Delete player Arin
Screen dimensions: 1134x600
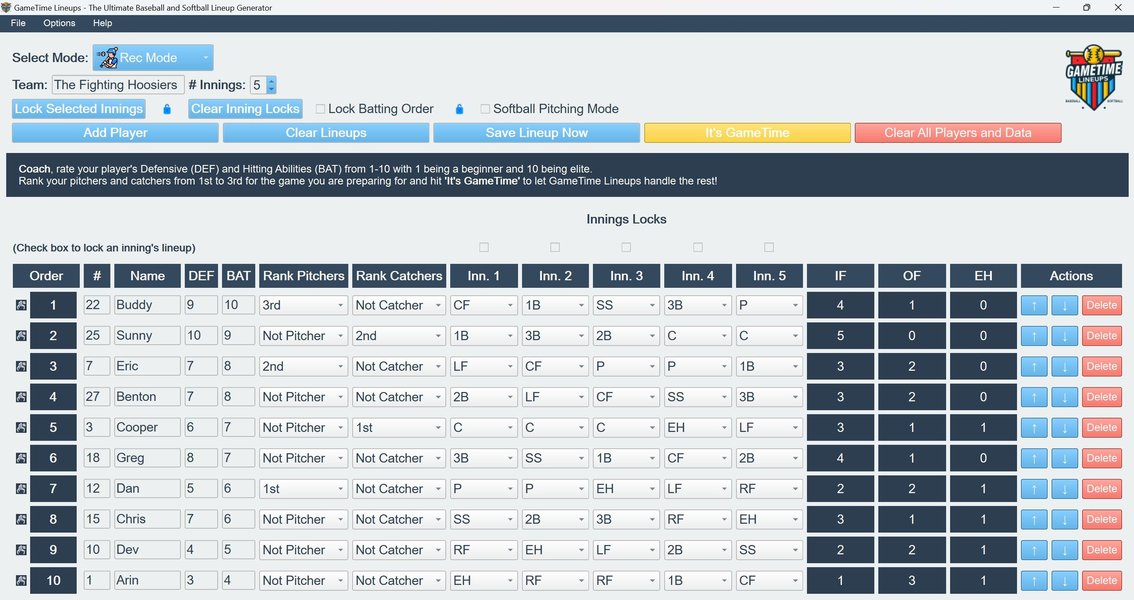[x=1101, y=580]
